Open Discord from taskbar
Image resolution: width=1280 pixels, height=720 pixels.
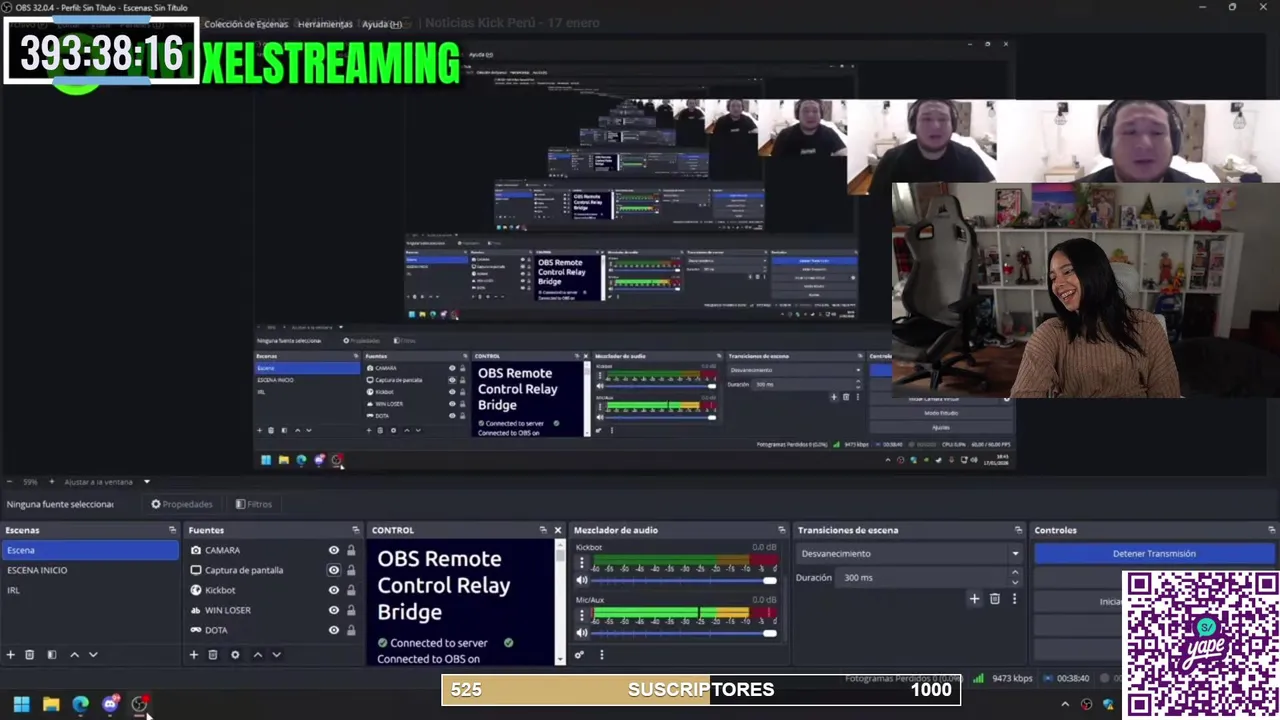110,705
